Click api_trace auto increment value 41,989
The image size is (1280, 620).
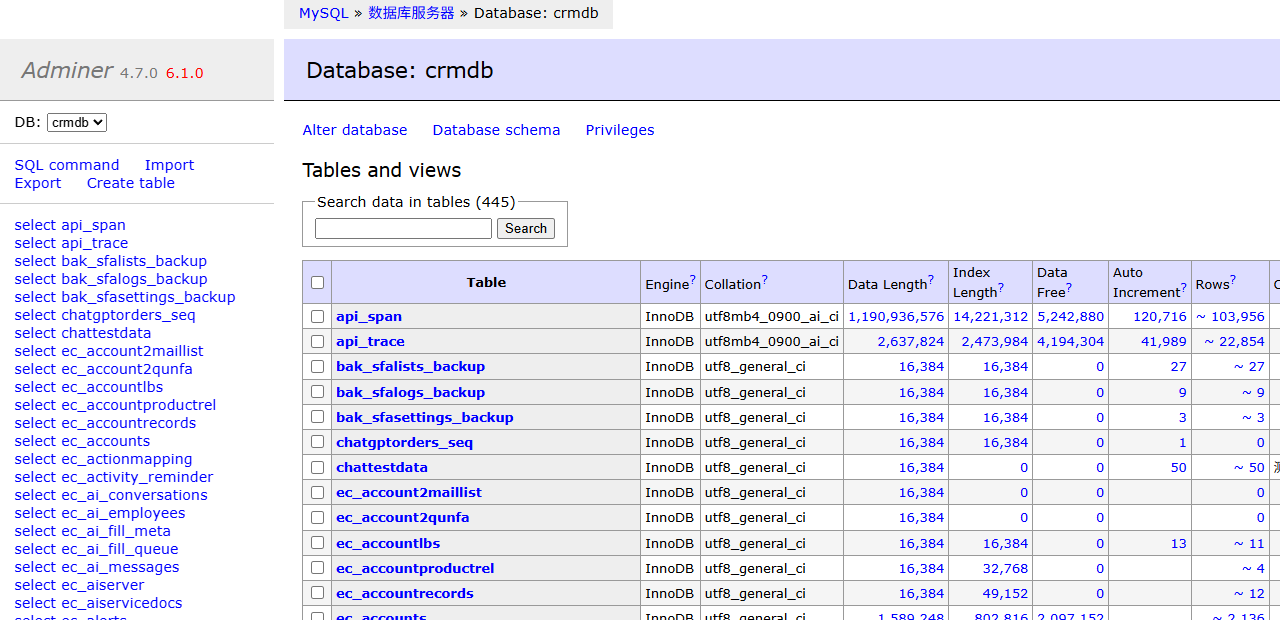click(1162, 341)
